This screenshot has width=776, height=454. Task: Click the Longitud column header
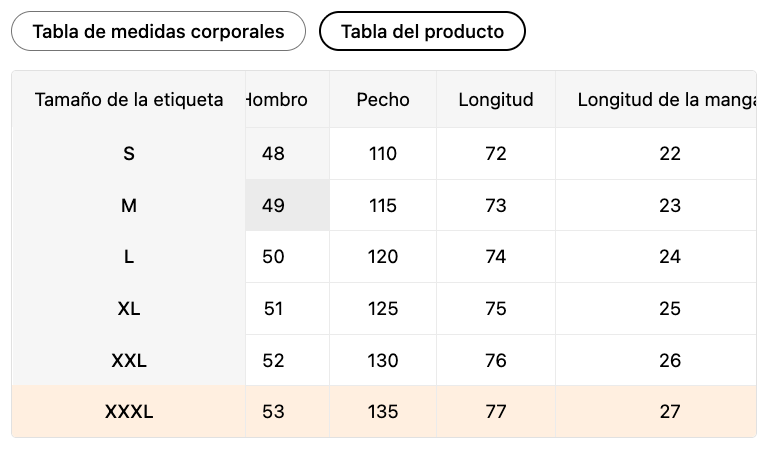point(496,100)
